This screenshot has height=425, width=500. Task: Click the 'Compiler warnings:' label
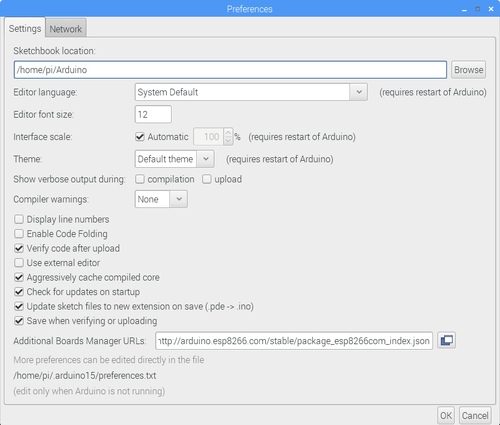51,199
